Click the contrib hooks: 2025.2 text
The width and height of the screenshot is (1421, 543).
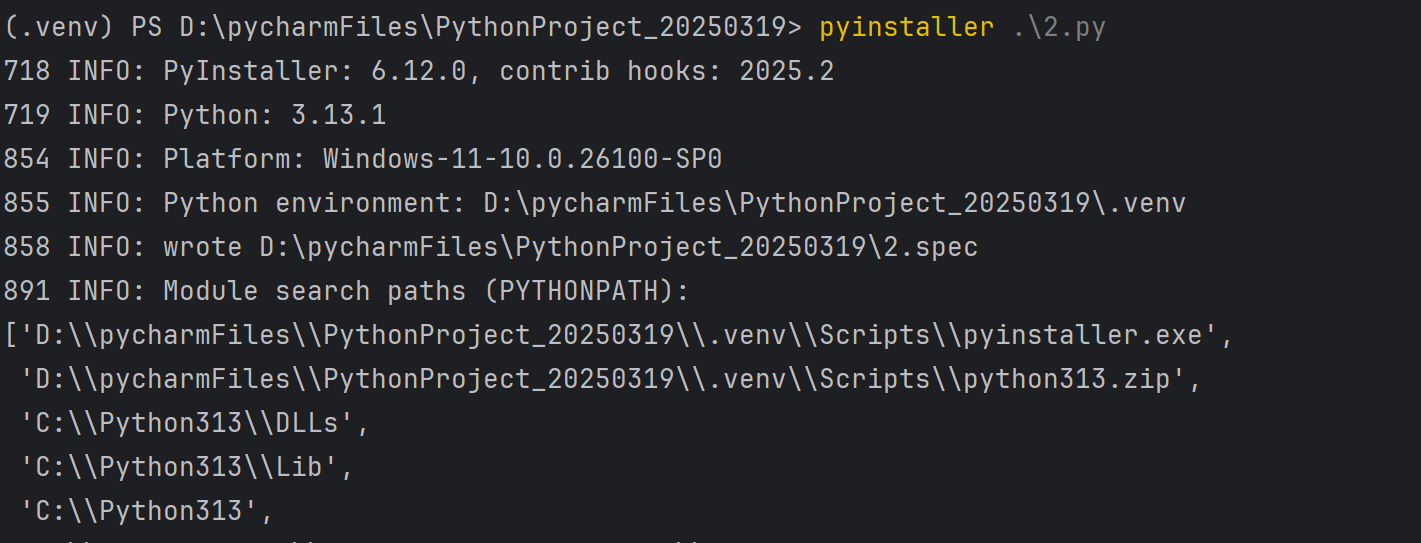[x=666, y=72]
